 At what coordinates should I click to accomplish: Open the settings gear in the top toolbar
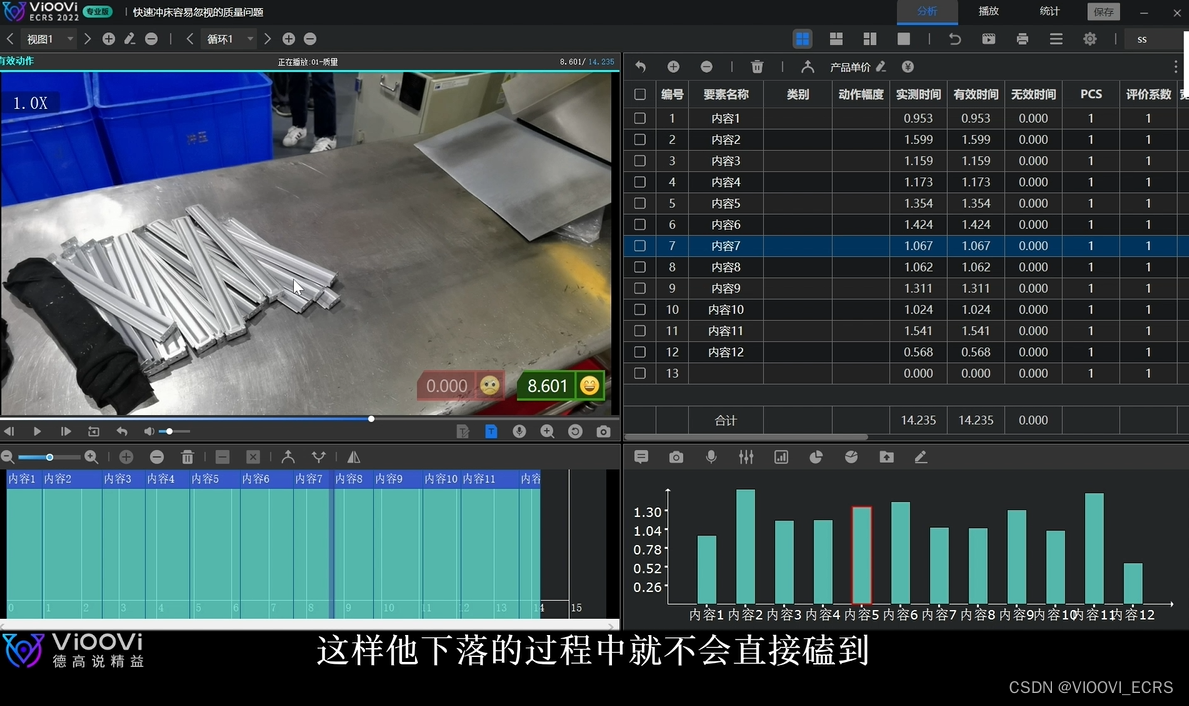pyautogui.click(x=1092, y=38)
